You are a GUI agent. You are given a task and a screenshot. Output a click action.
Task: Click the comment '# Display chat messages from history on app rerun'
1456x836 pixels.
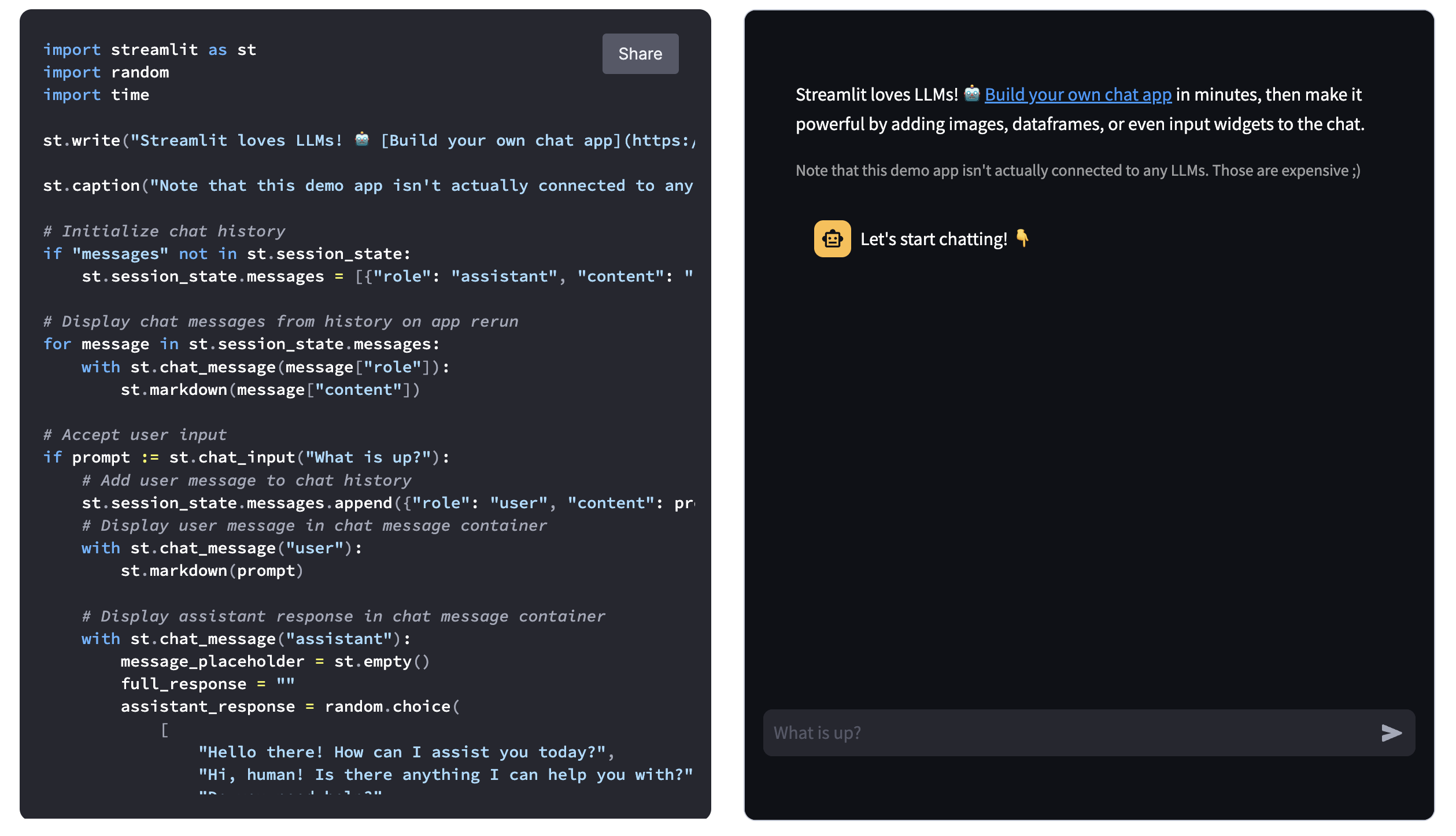coord(281,321)
